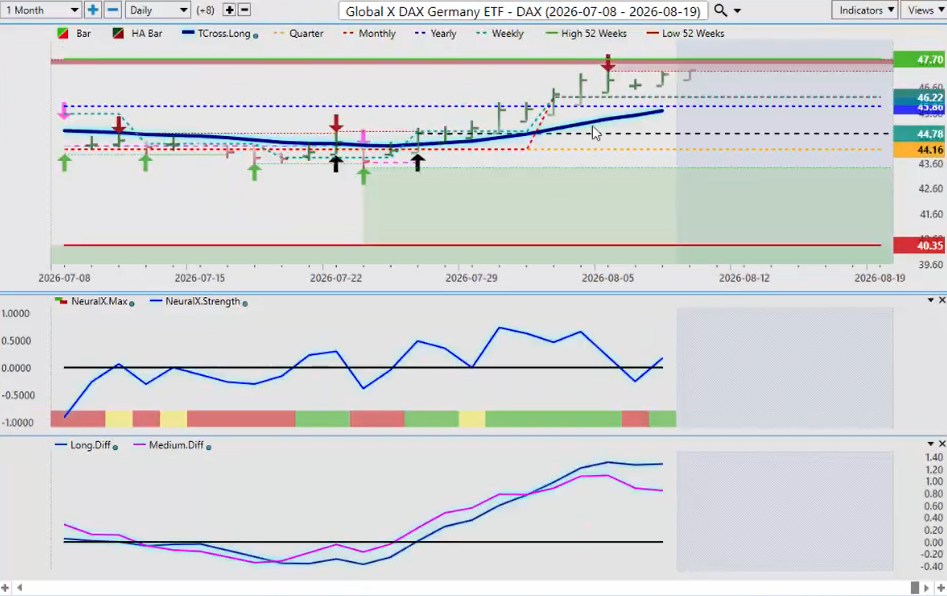Image resolution: width=947 pixels, height=596 pixels.
Task: Toggle the HA Bar legend item
Action: click(138, 33)
